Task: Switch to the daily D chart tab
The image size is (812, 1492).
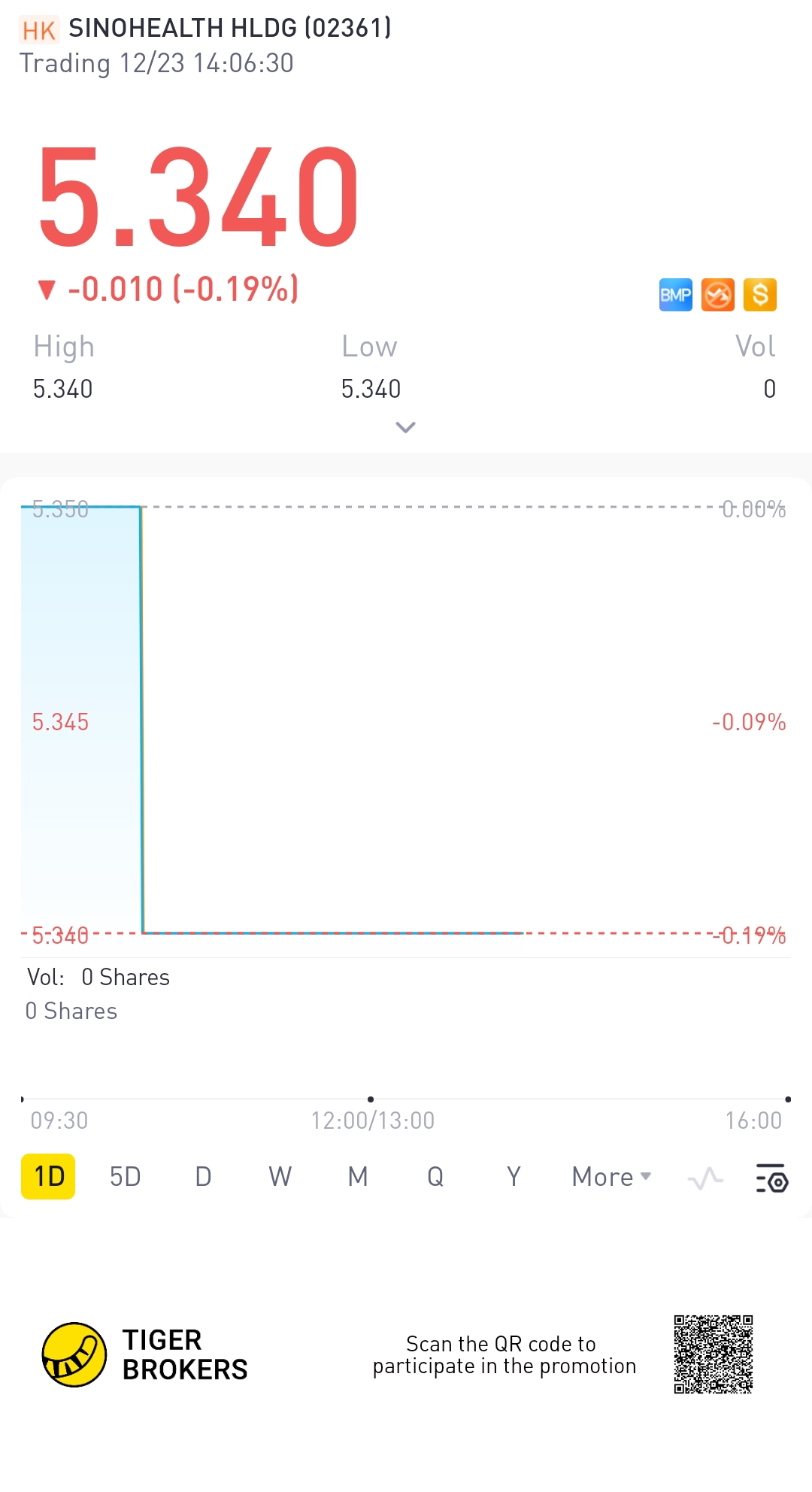Action: click(x=203, y=1177)
